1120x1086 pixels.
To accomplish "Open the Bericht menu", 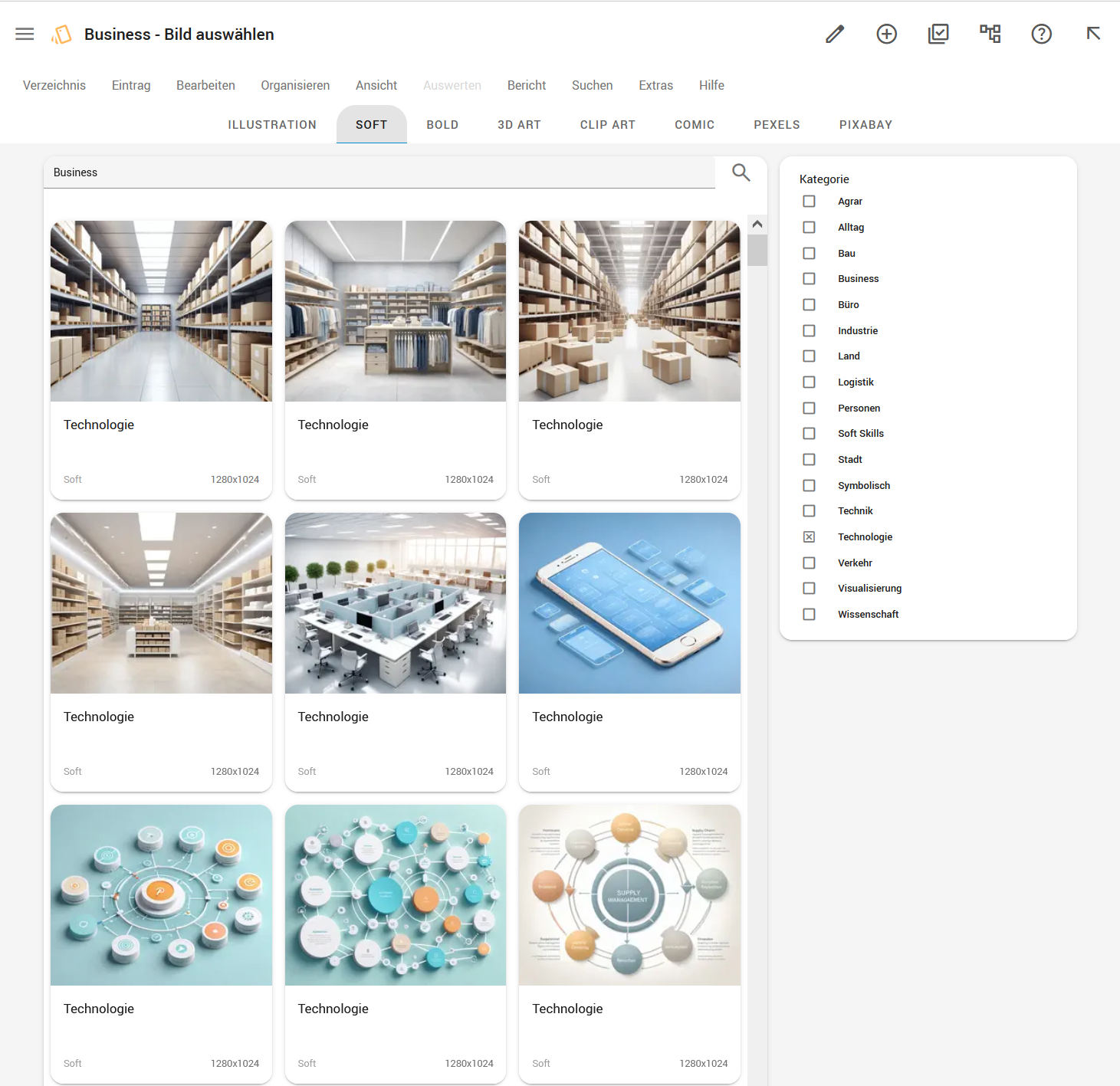I will pos(527,85).
